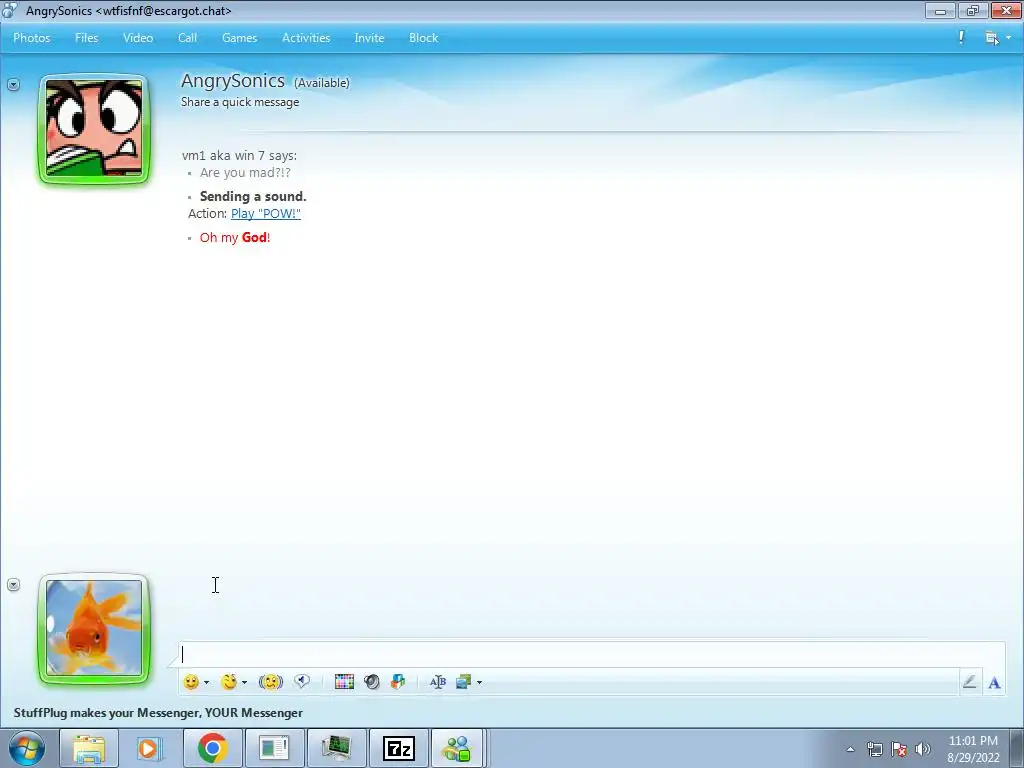Click the Show Desktop strip
This screenshot has height=768, width=1024.
tap(1019, 748)
